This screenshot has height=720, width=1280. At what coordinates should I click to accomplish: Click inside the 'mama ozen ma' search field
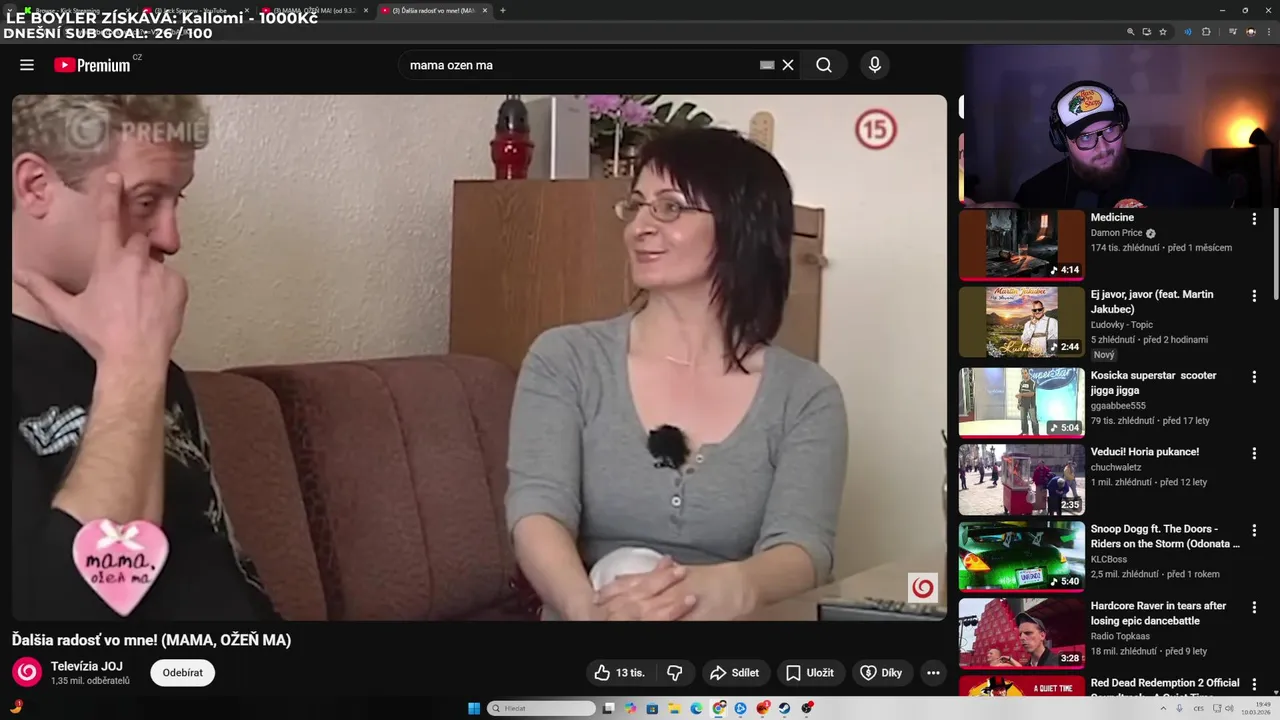click(580, 65)
